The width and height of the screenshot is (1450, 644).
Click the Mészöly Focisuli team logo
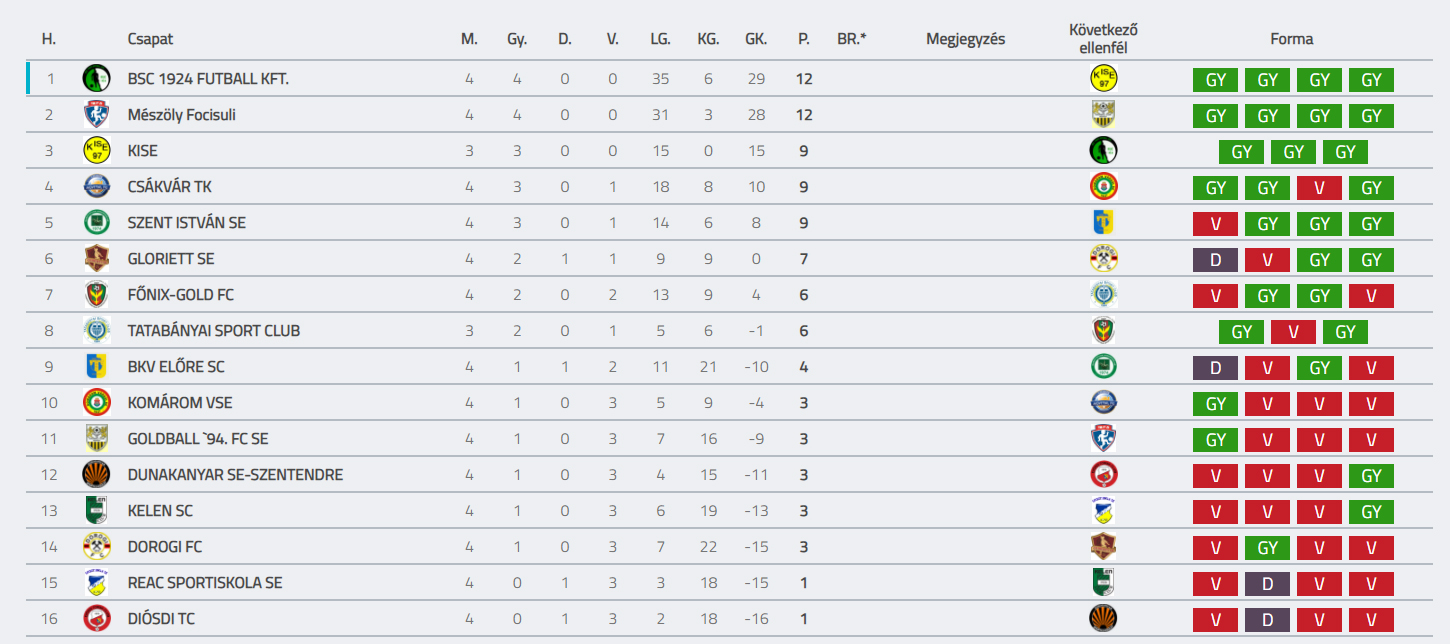(97, 114)
